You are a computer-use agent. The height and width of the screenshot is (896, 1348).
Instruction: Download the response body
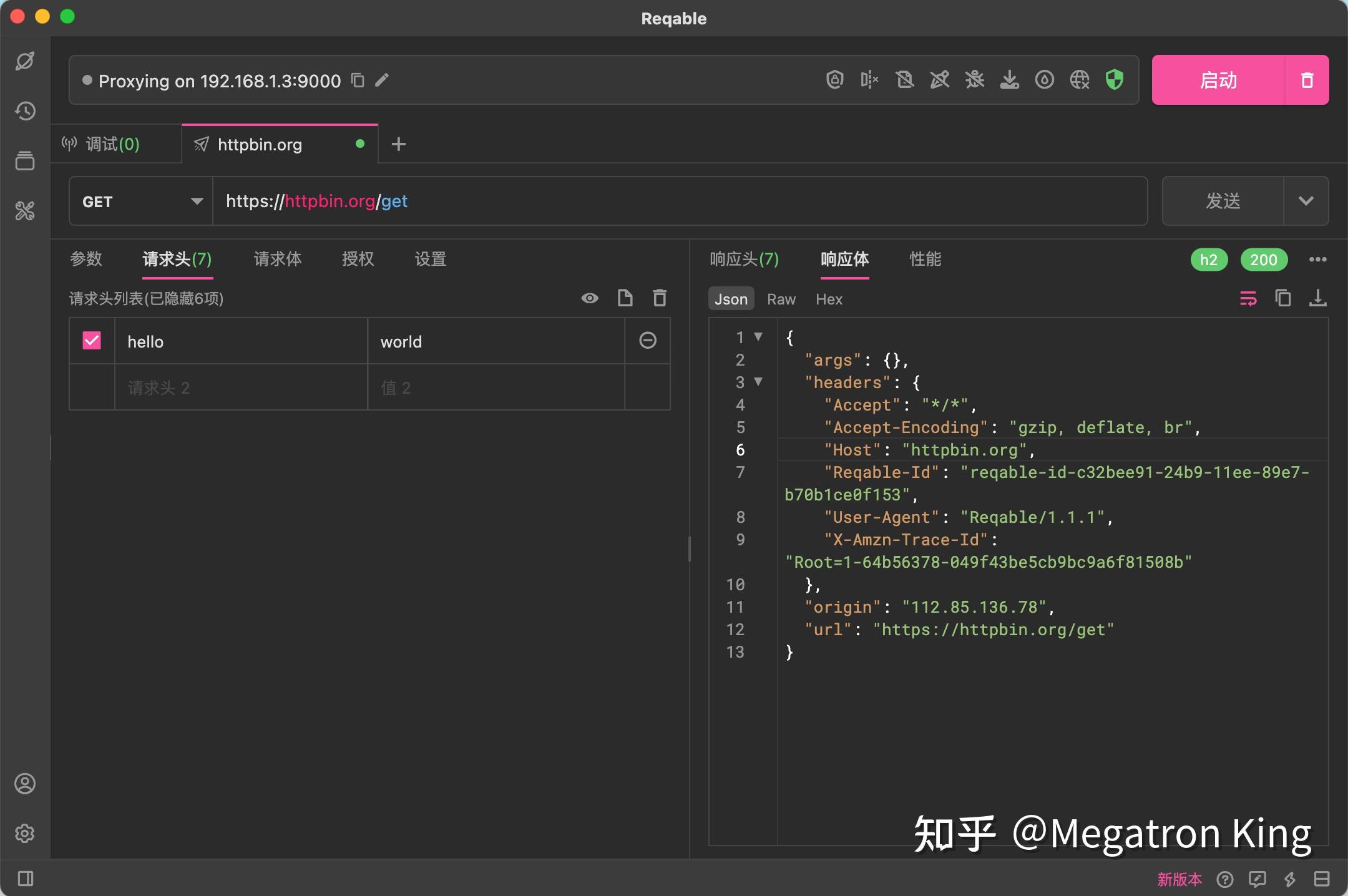1317,298
